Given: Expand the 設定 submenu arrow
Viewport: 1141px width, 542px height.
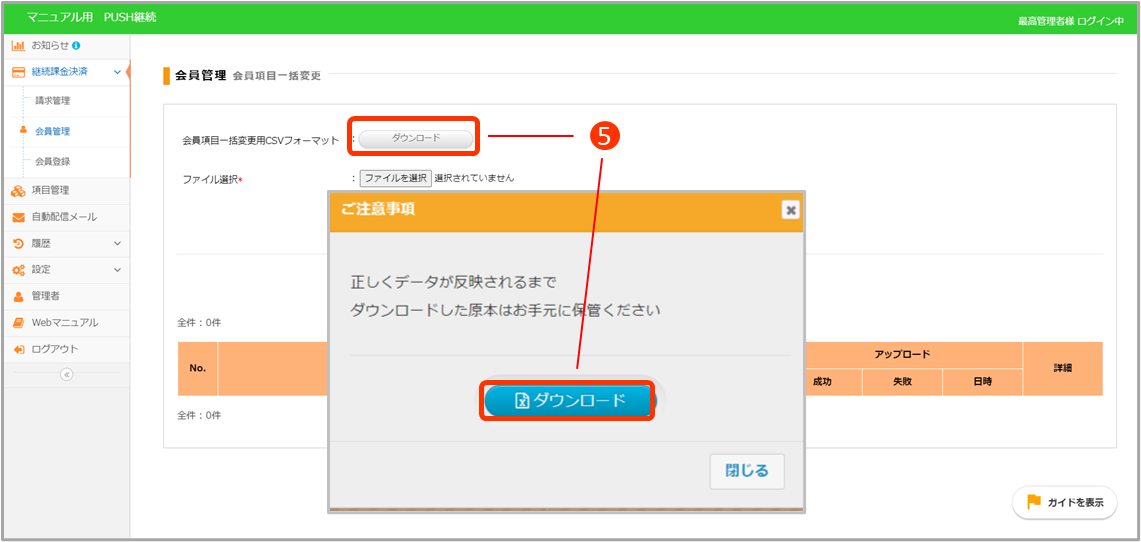Looking at the screenshot, I should pos(117,270).
